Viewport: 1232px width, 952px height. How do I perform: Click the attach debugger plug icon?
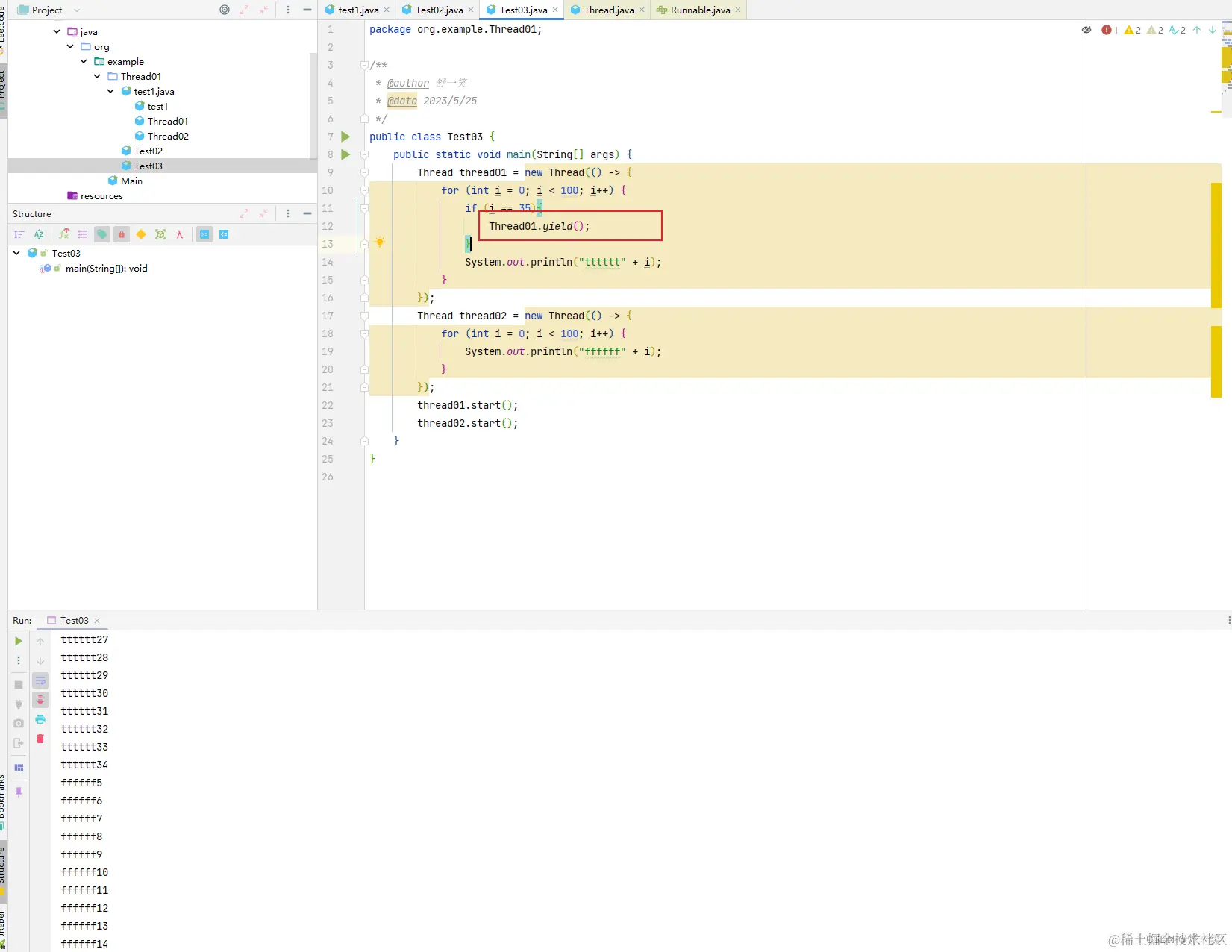click(19, 704)
